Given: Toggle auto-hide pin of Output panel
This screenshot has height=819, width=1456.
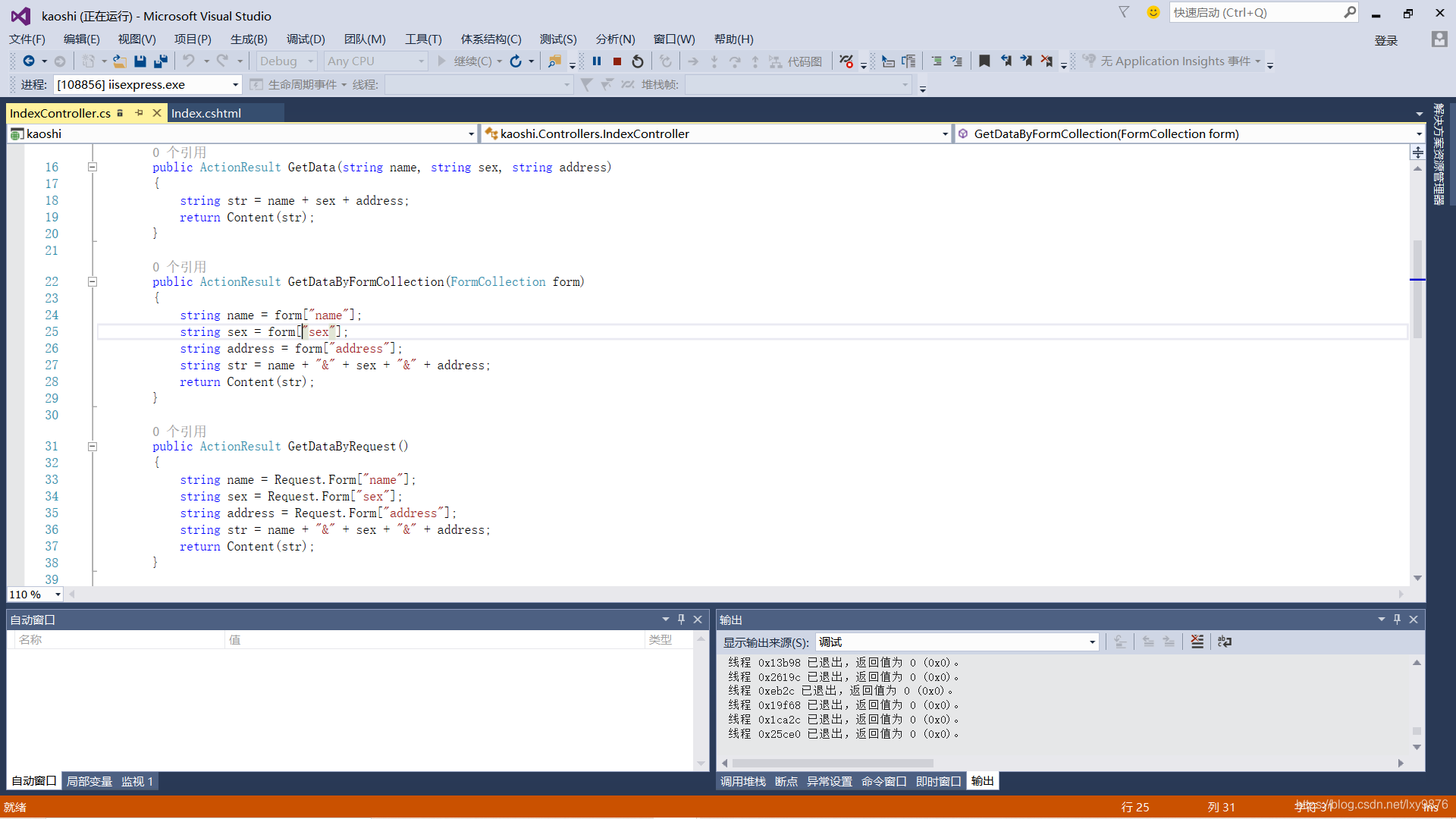Looking at the screenshot, I should point(1397,620).
